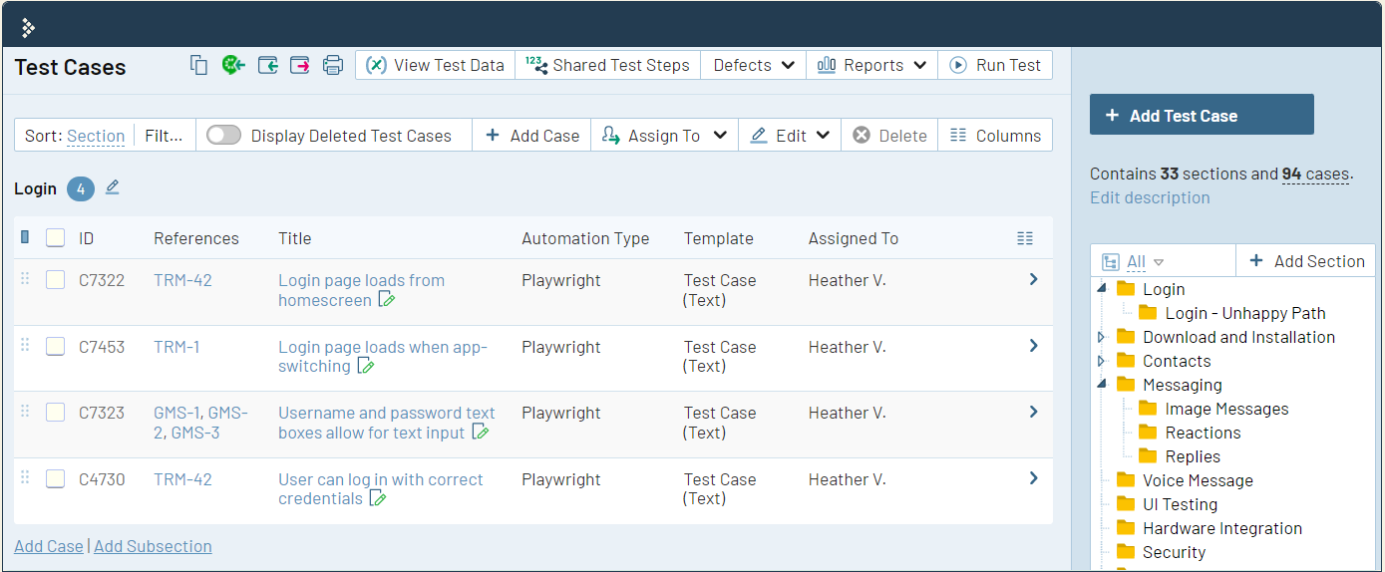Open details arrow for case C4730

(1034, 478)
